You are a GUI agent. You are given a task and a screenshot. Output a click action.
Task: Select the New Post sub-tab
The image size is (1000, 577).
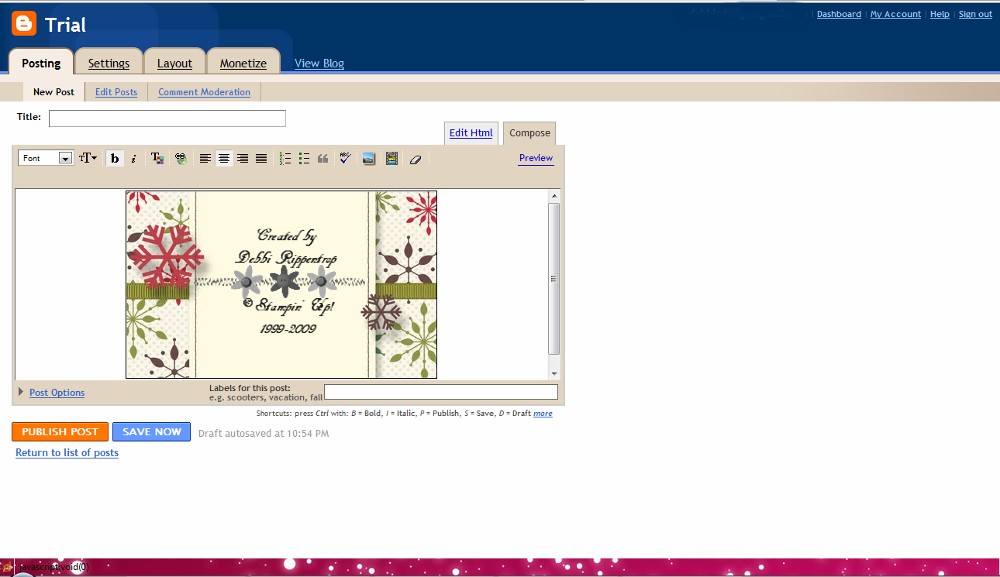[x=54, y=92]
